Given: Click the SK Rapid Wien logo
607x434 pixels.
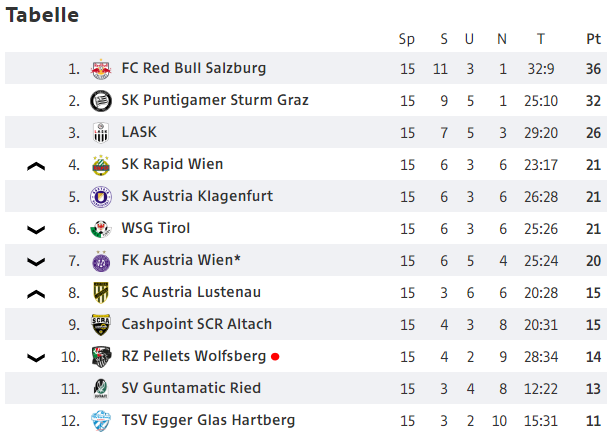Looking at the screenshot, I should (101, 165).
